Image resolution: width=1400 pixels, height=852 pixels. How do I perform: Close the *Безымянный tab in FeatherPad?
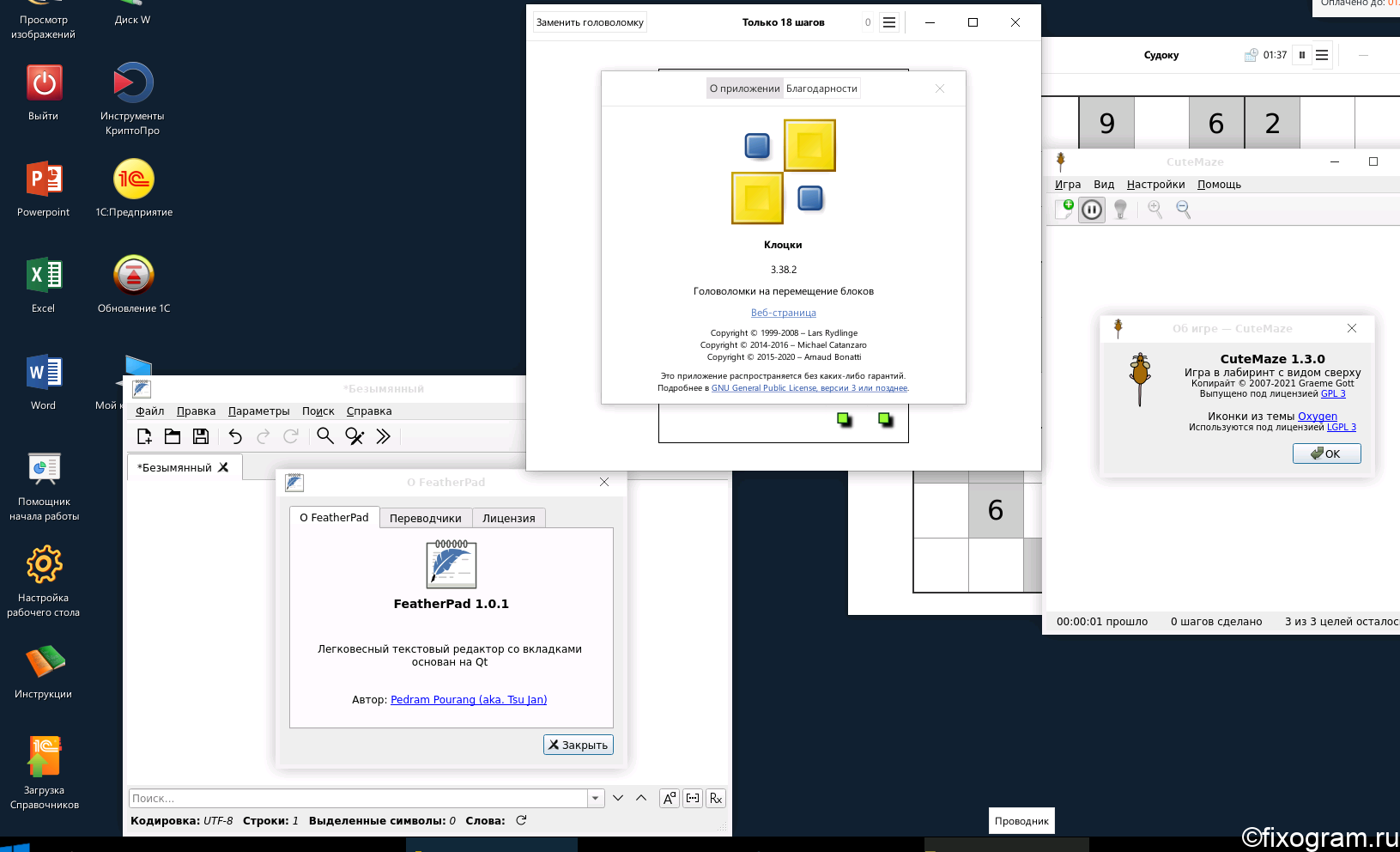(x=223, y=467)
